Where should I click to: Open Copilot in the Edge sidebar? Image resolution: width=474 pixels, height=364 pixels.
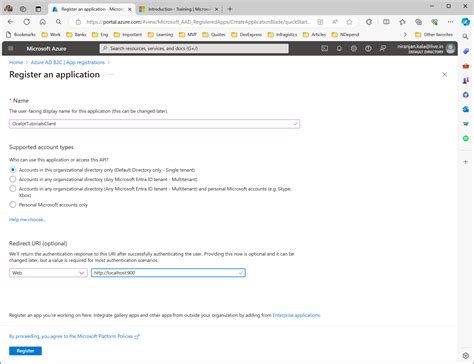coord(466,22)
